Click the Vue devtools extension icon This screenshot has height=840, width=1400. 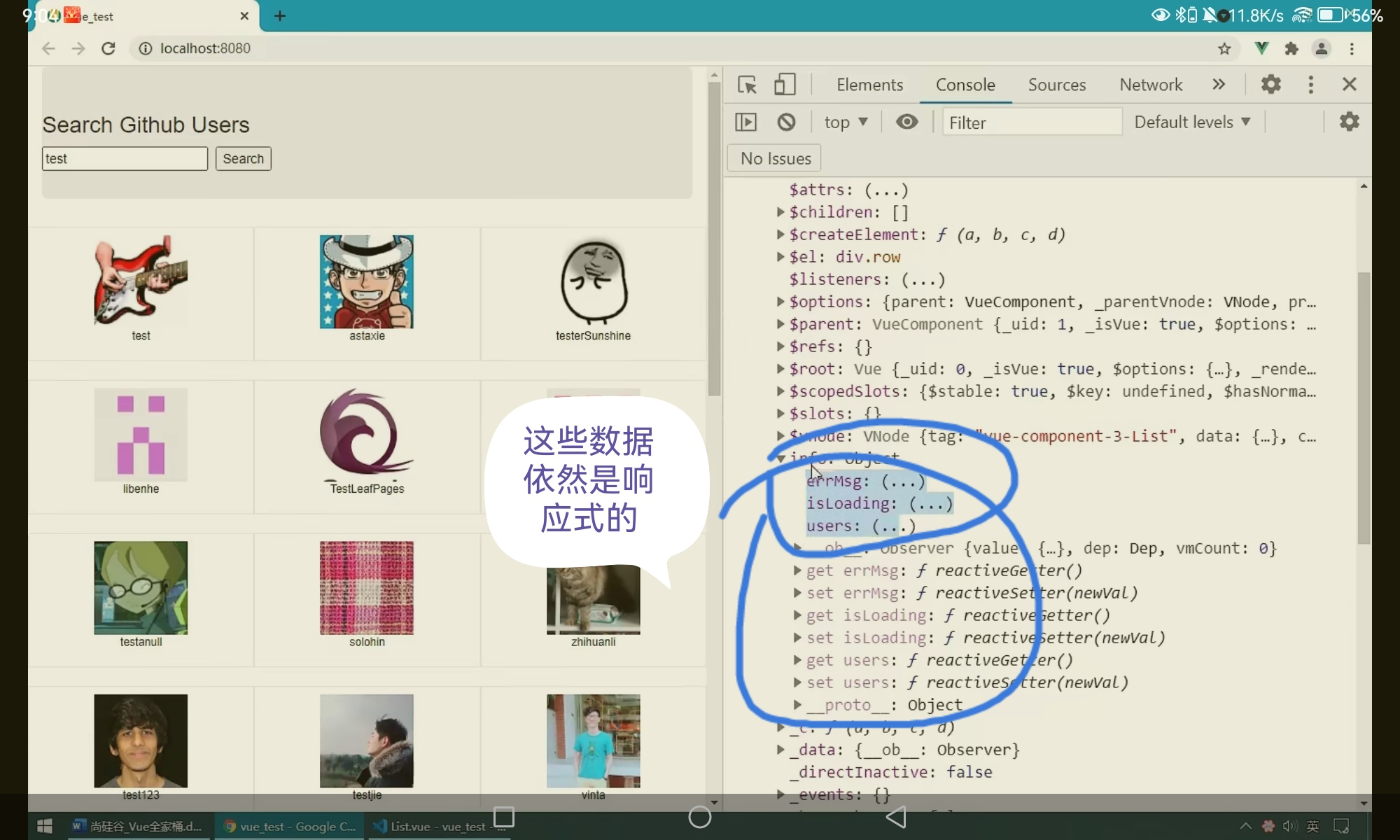1261,48
